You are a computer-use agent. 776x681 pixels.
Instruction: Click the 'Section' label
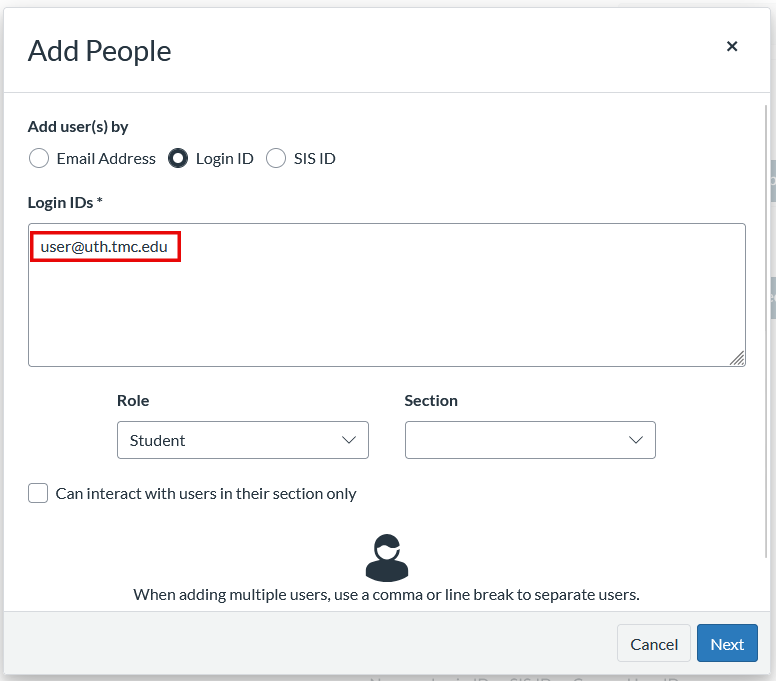click(x=431, y=400)
